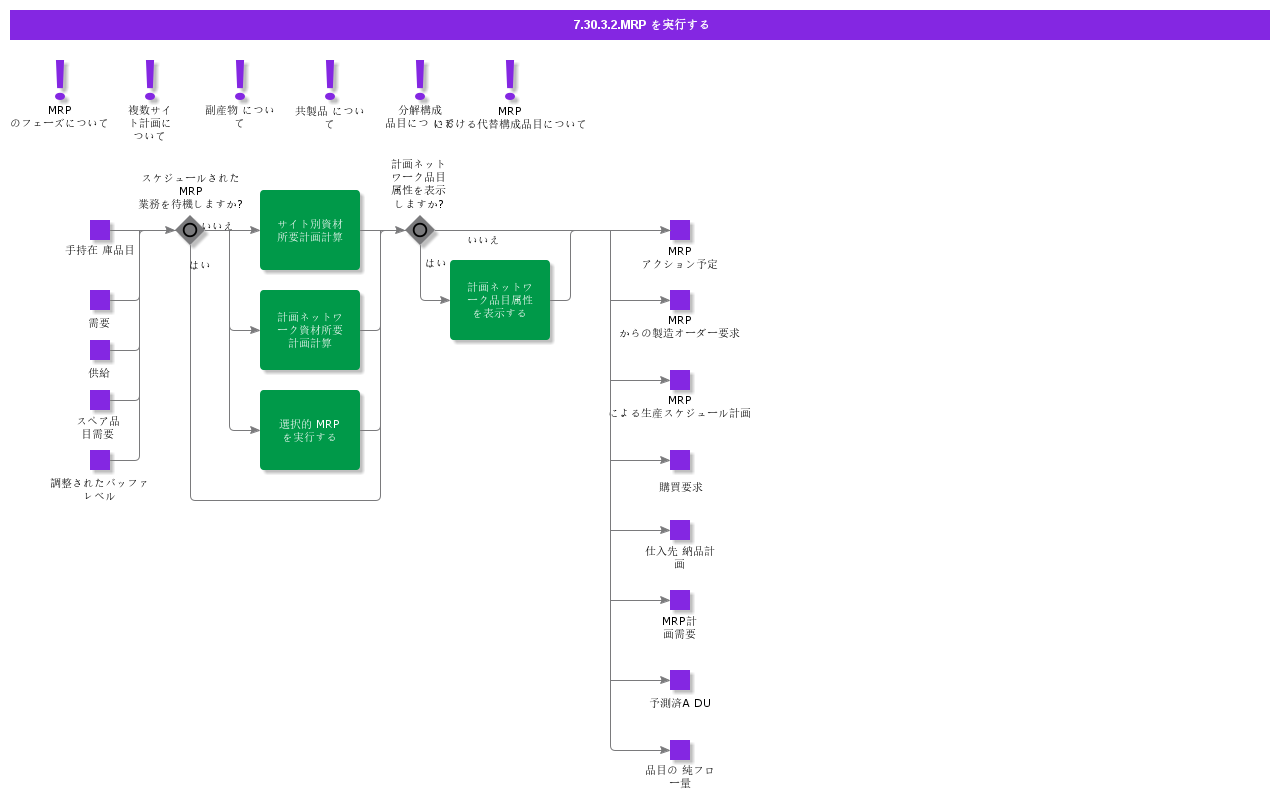This screenshot has width=1280, height=800.
Task: Click the 予測済A DU label
Action: [680, 704]
